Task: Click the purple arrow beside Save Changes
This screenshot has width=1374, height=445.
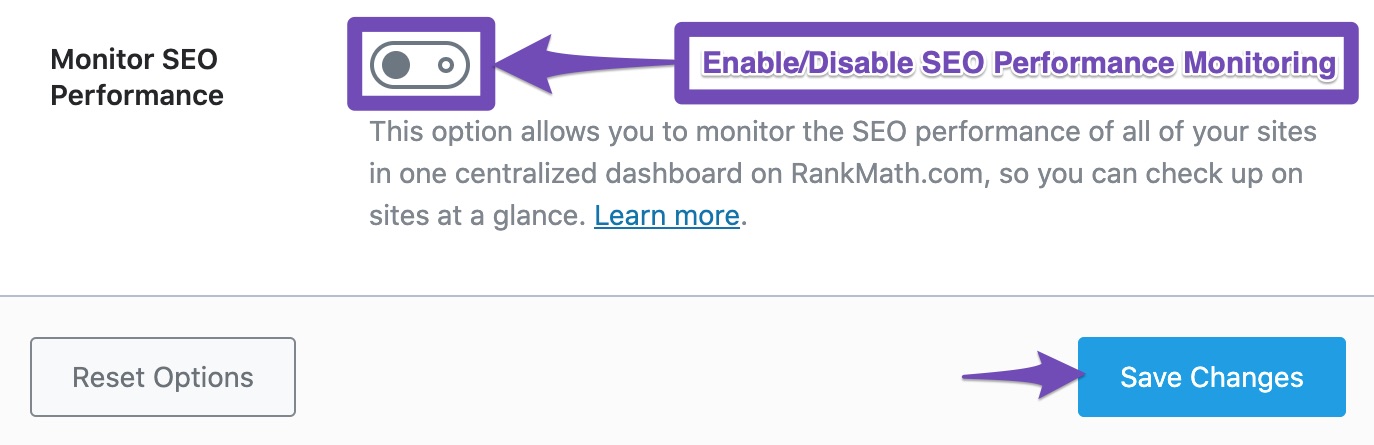Action: 1018,377
